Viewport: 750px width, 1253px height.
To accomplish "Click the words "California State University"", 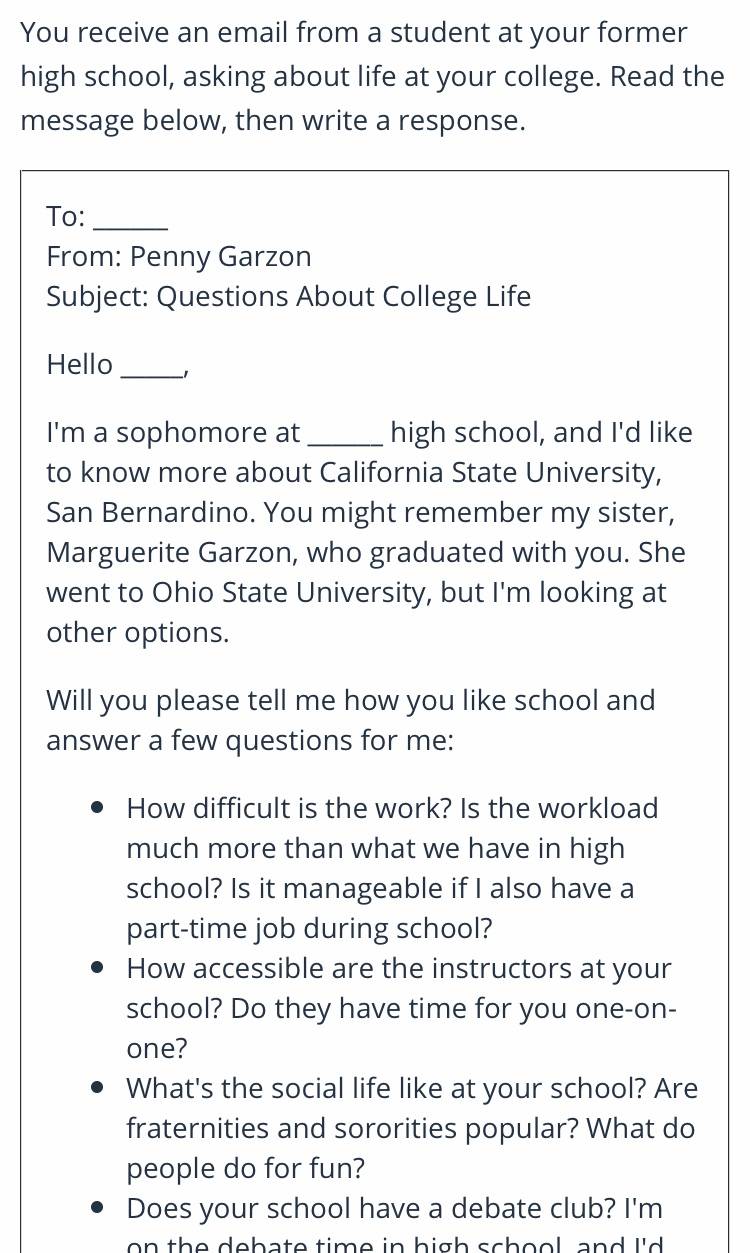I will (x=488, y=472).
